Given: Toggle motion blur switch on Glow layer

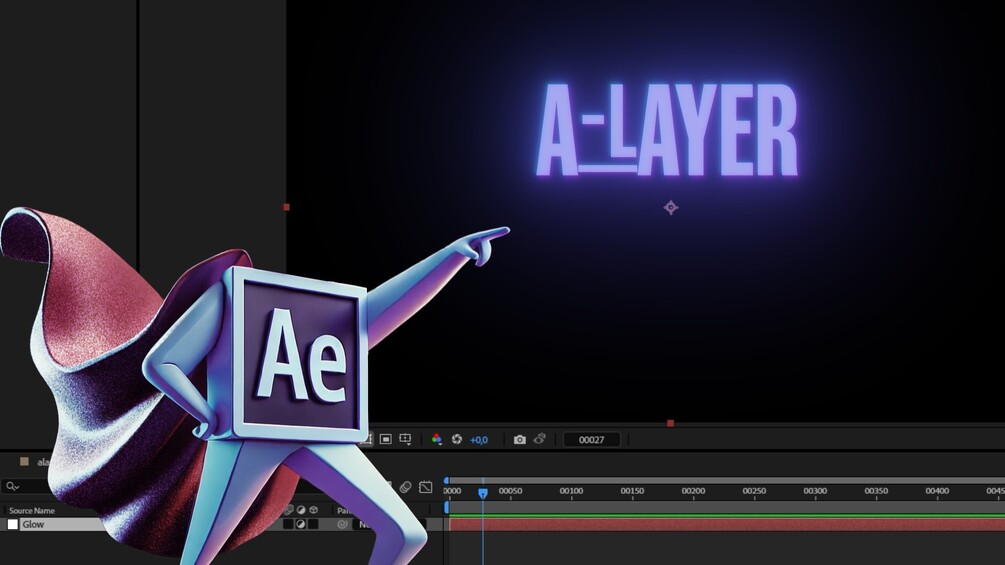Looking at the screenshot, I should [288, 524].
